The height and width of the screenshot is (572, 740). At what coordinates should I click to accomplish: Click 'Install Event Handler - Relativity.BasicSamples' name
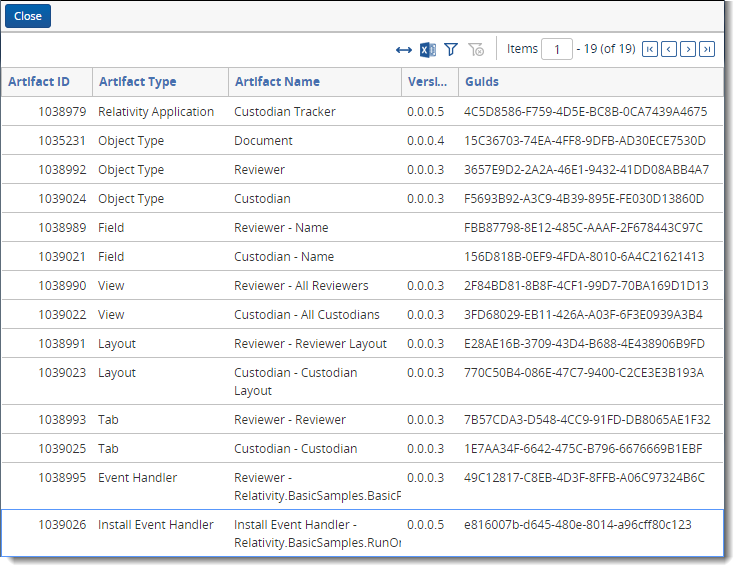pos(318,534)
